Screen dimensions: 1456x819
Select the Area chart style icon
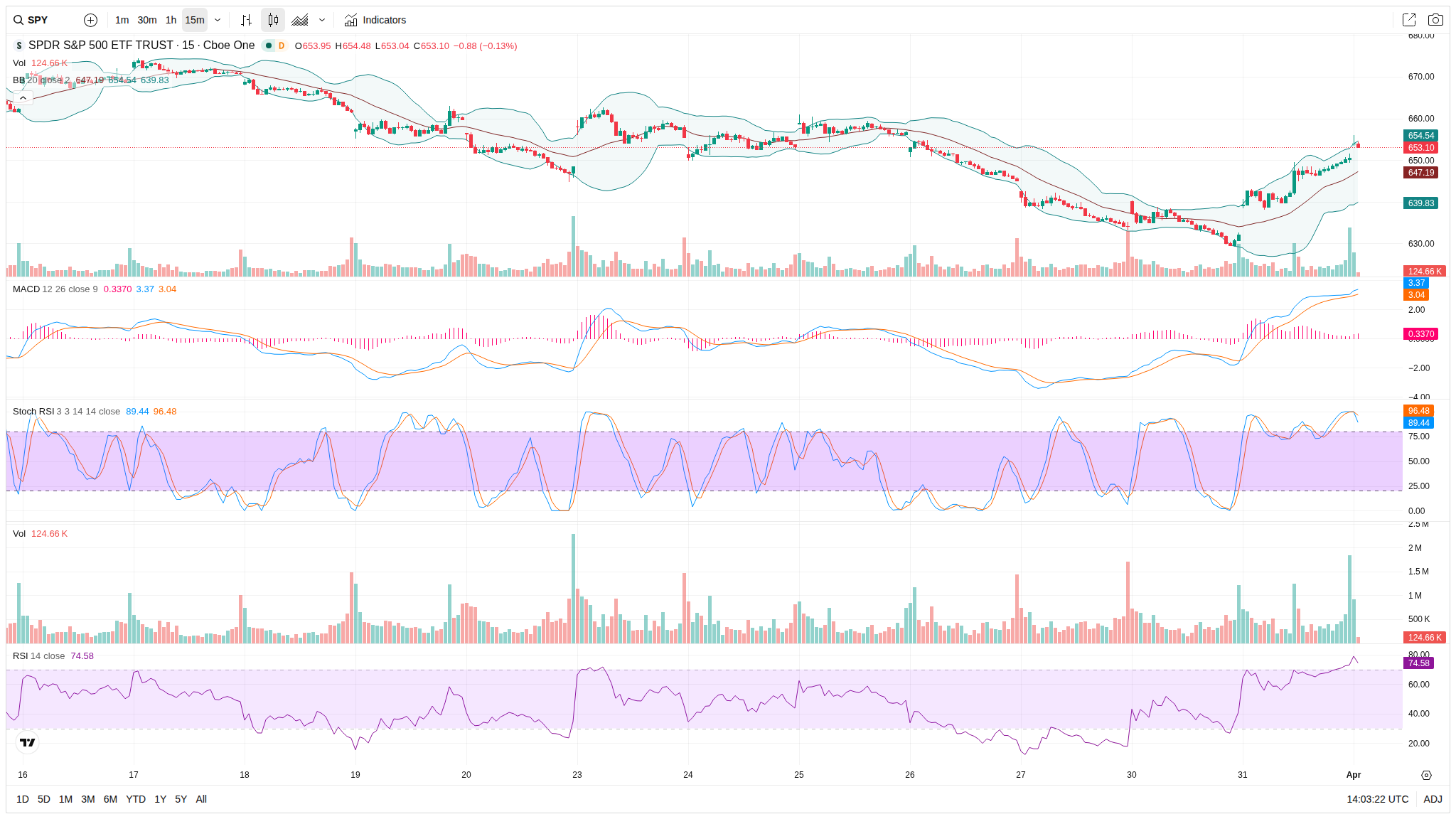300,20
